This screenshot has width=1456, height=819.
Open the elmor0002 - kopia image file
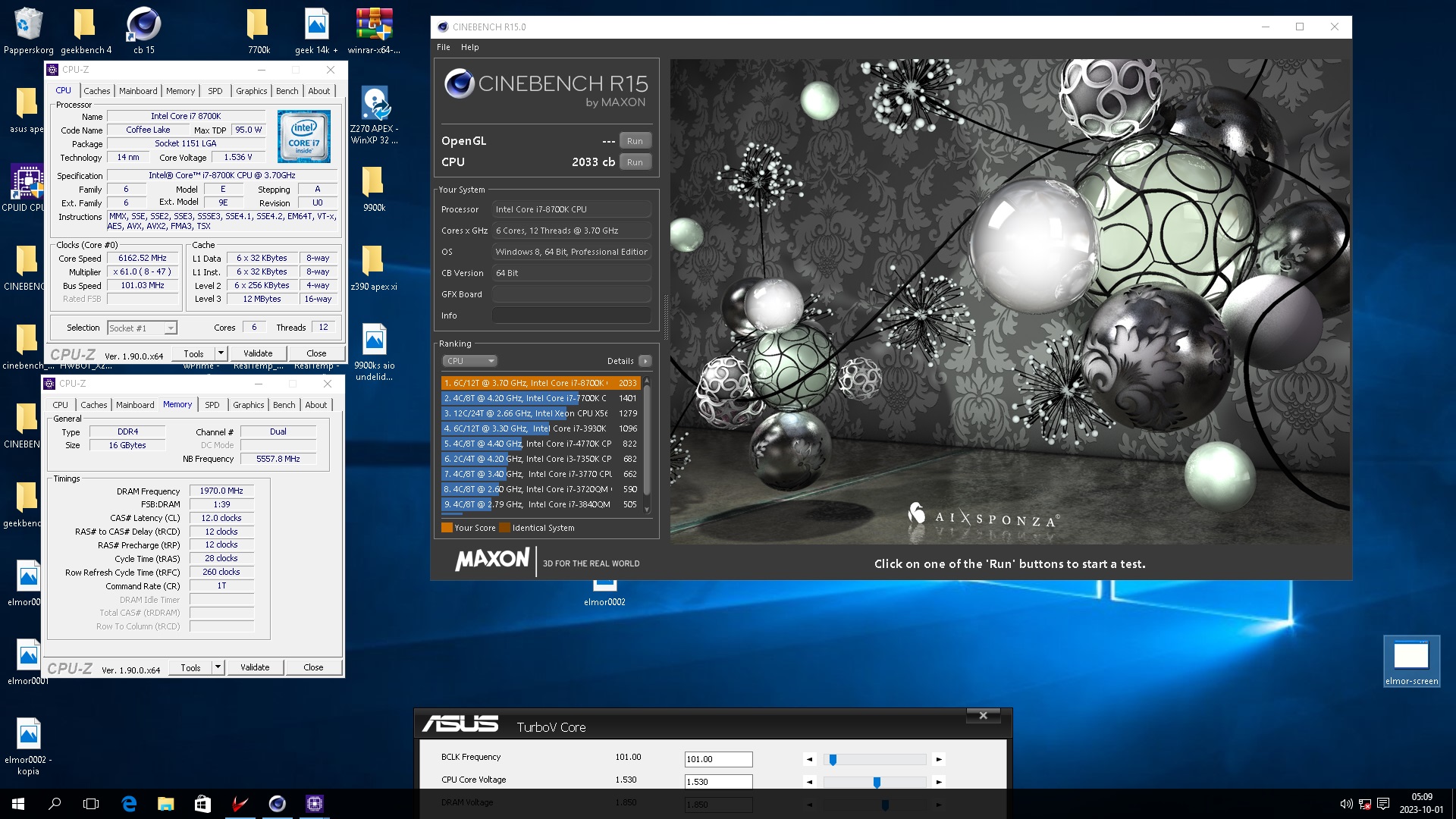[x=28, y=746]
